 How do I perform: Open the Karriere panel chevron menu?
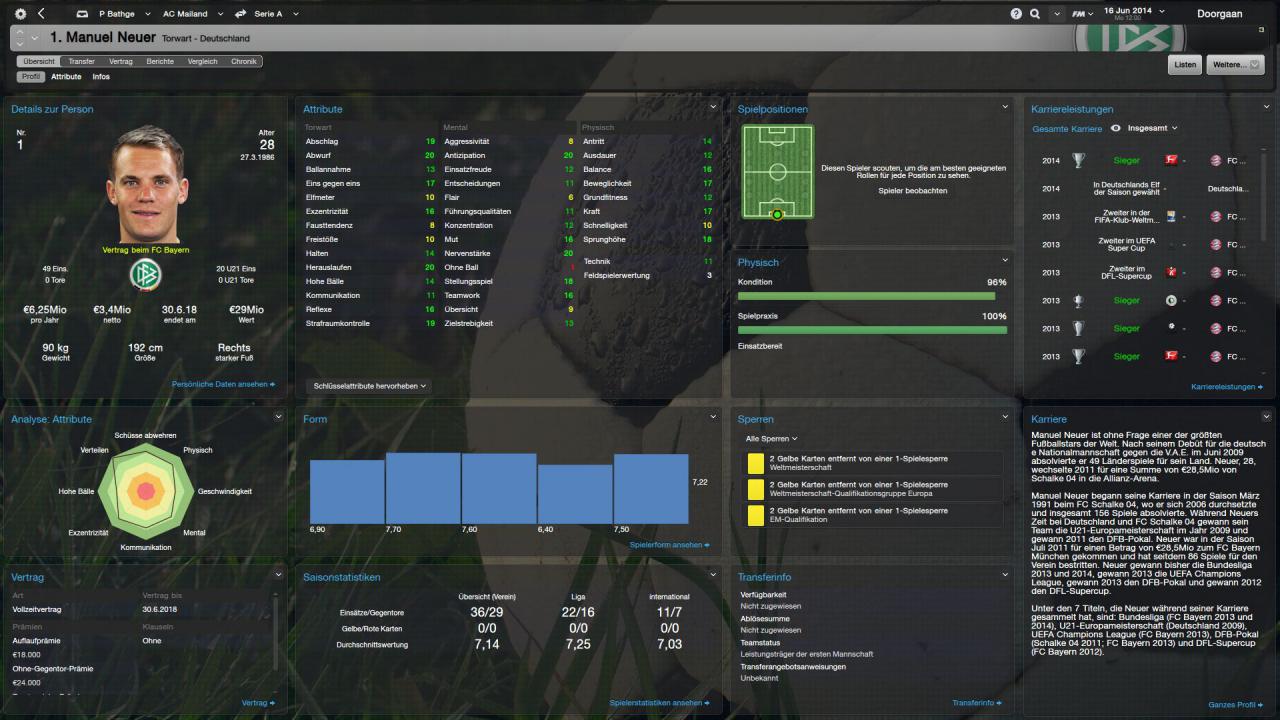click(1266, 417)
